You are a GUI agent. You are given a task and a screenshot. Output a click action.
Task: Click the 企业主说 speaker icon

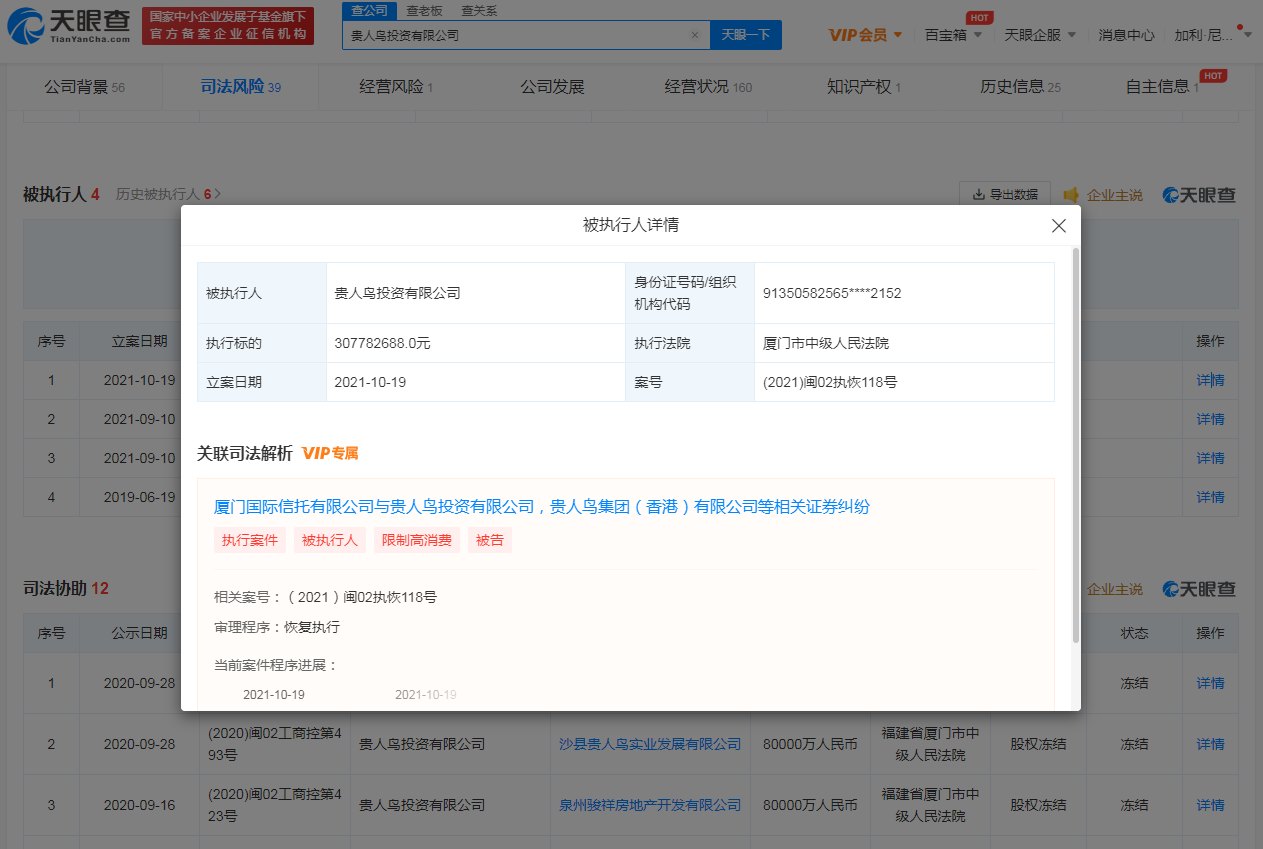pos(1071,195)
